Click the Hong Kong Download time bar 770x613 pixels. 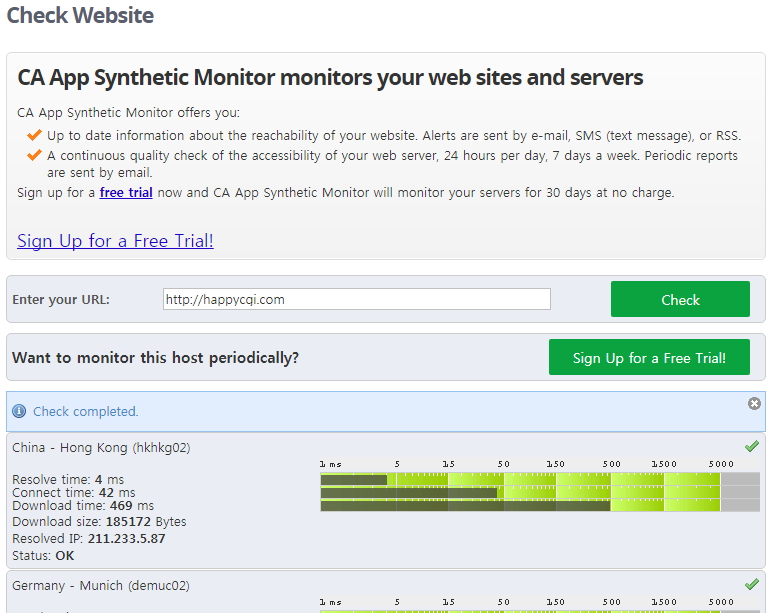466,505
